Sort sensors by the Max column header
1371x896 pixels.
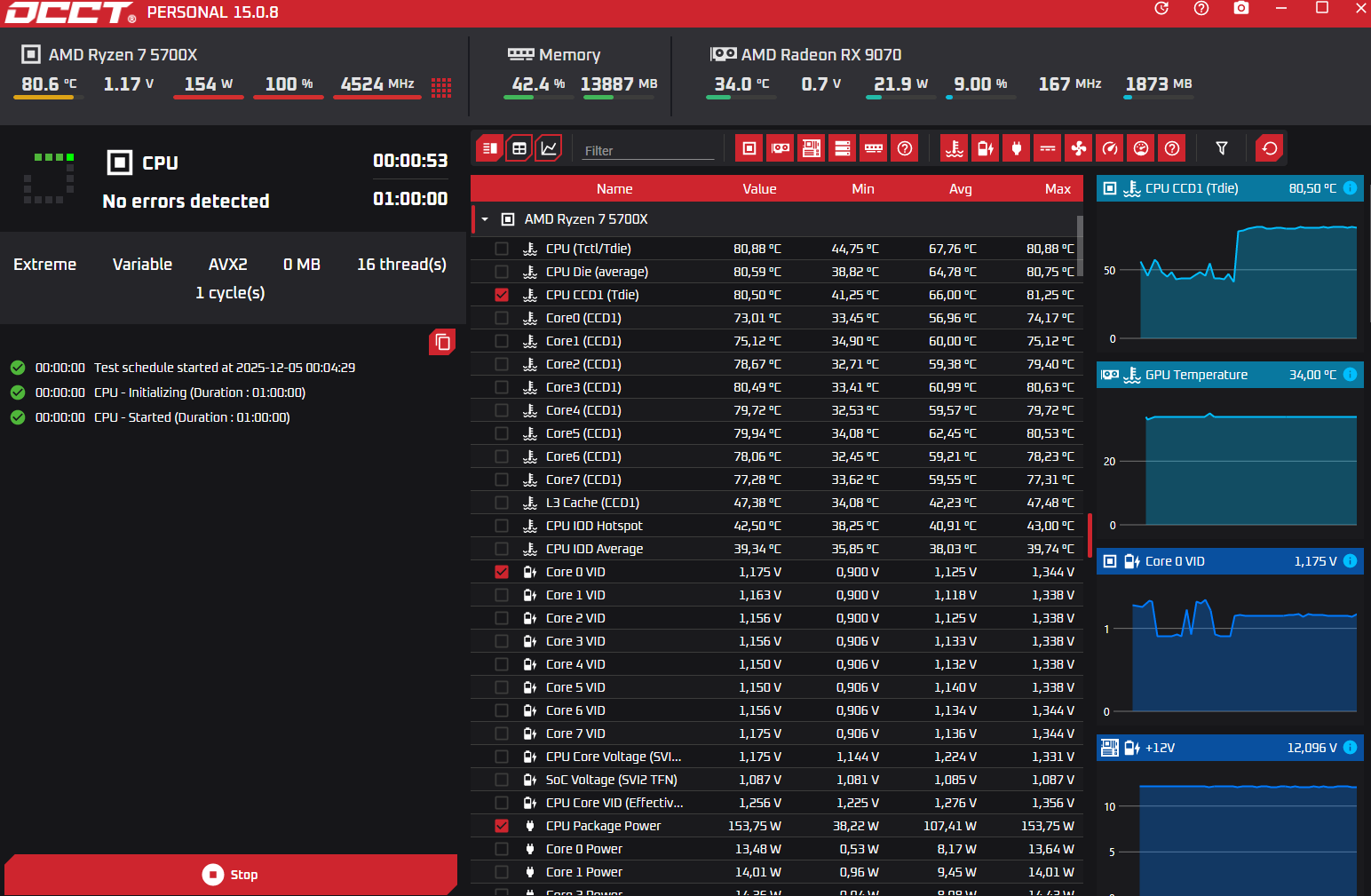point(1058,189)
